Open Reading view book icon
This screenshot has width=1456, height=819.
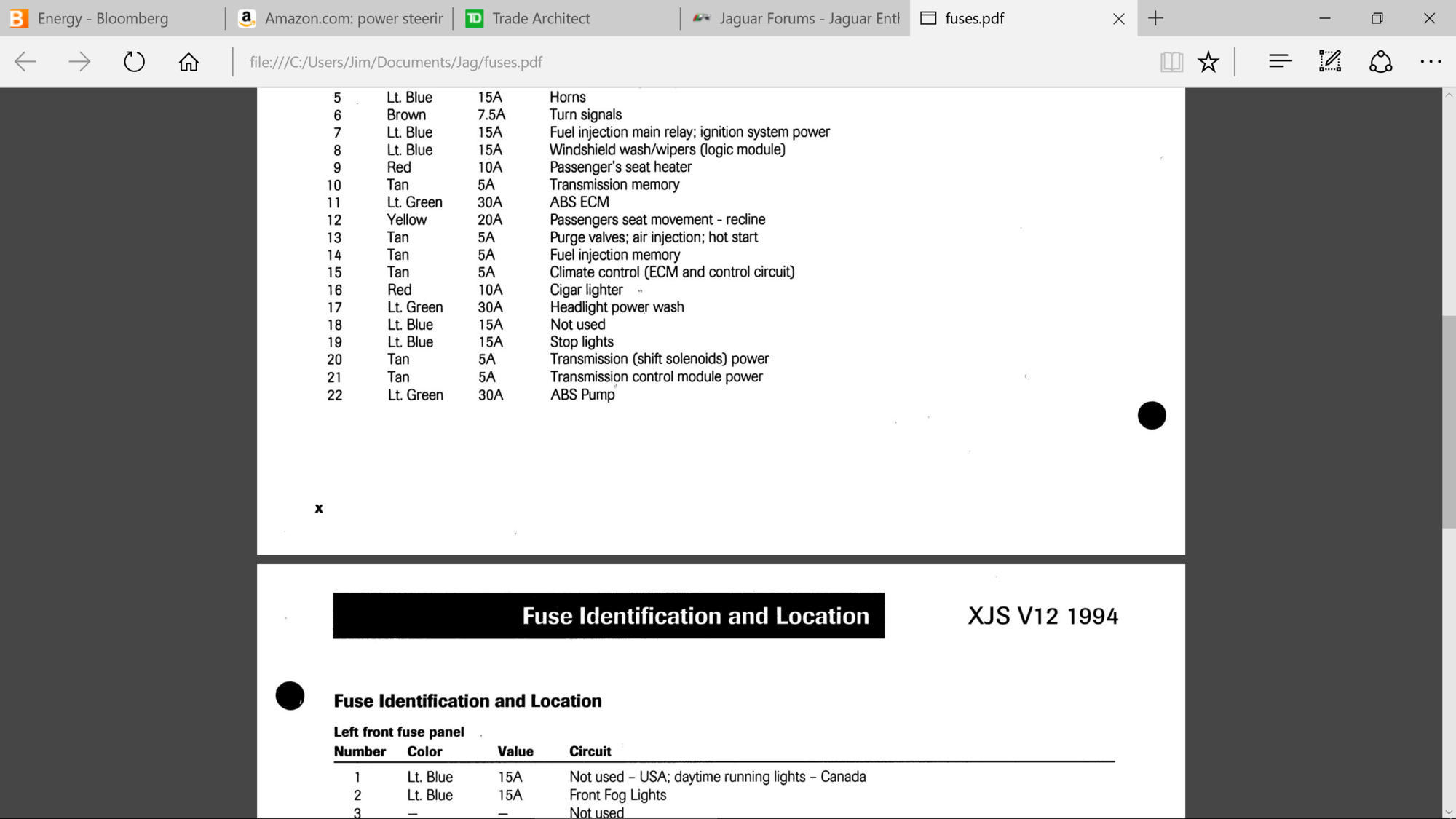(1171, 62)
